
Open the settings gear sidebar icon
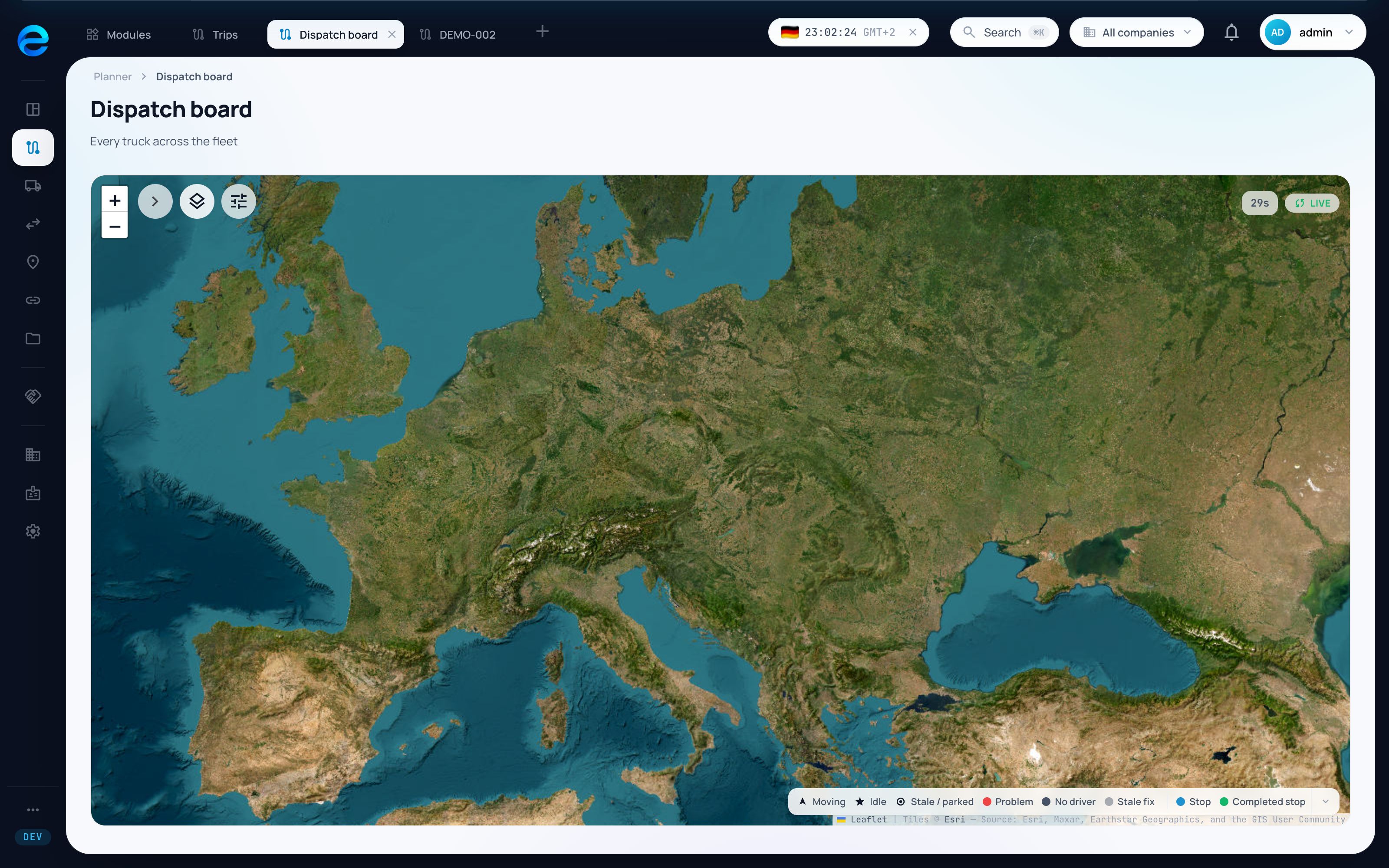point(33,531)
